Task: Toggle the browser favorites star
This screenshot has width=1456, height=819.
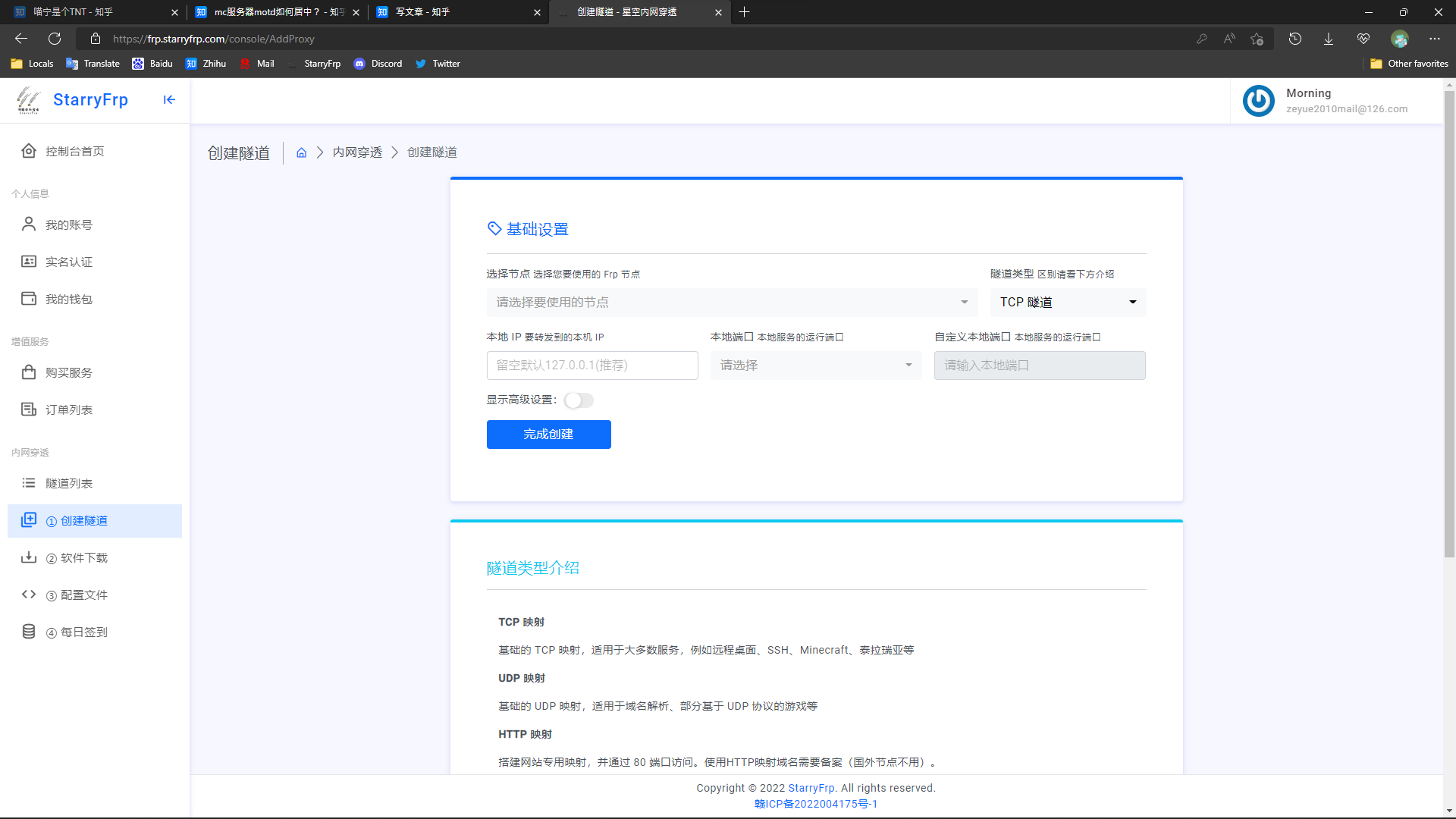Action: 1257,39
